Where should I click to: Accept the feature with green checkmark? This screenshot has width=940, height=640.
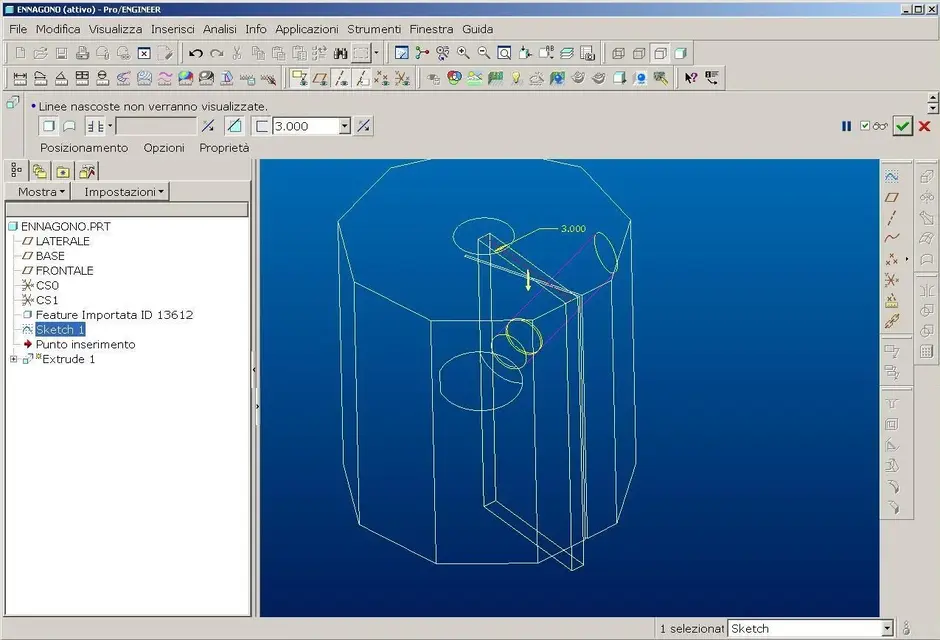pos(902,126)
